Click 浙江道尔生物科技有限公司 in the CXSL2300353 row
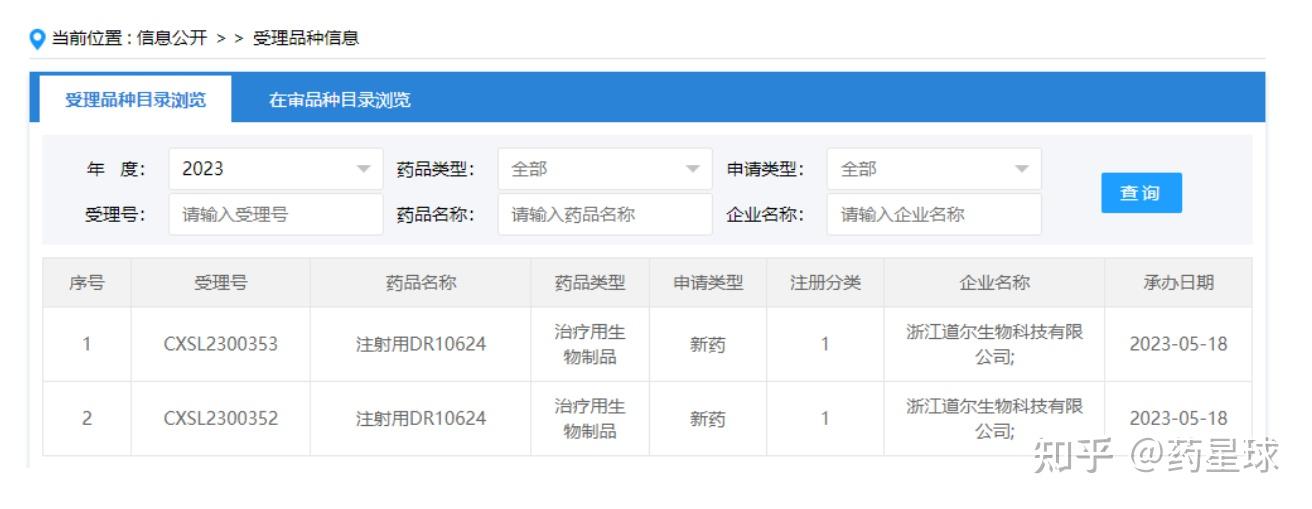Image resolution: width=1312 pixels, height=509 pixels. [994, 344]
